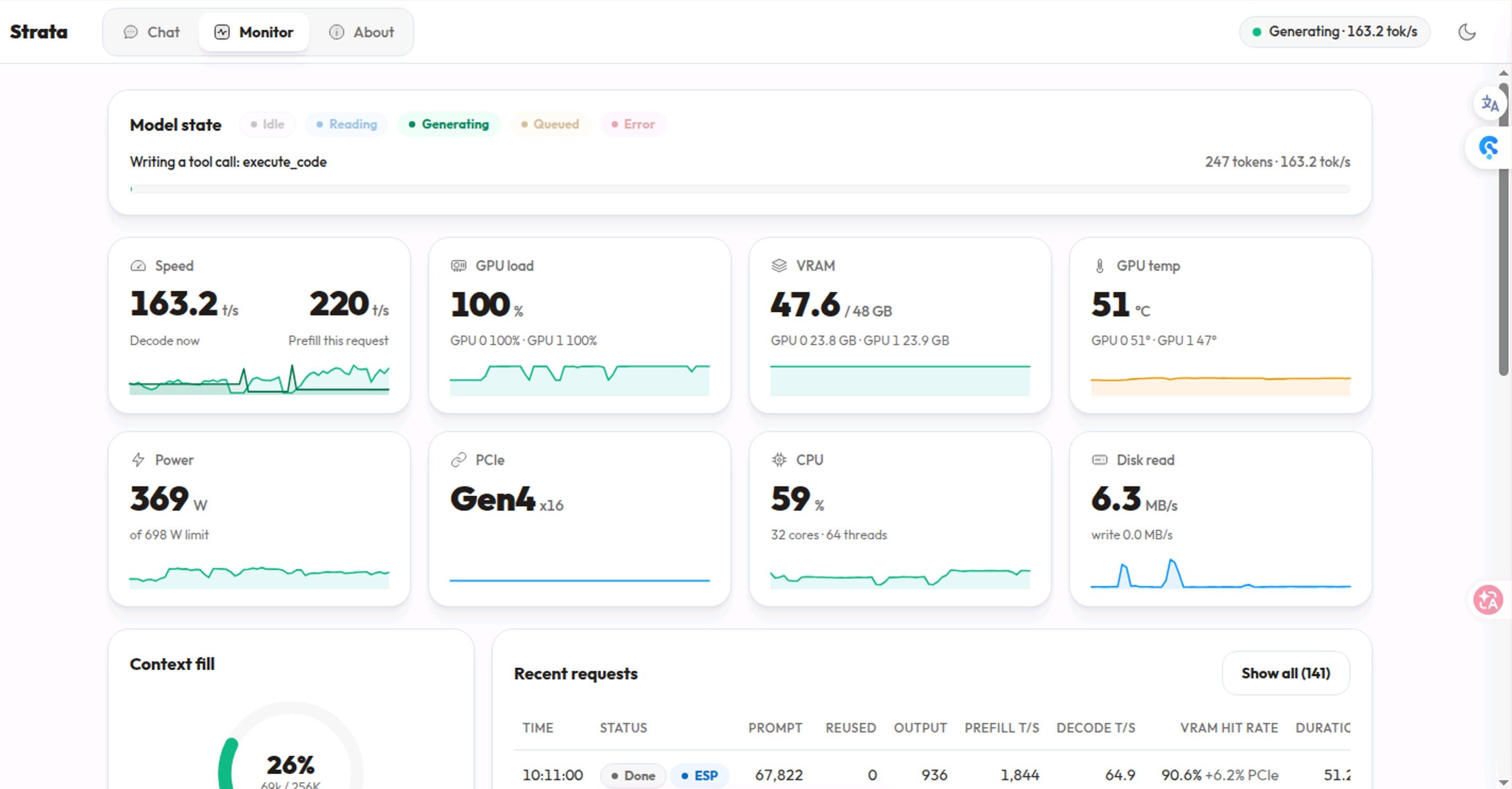Click the Generating 163.2 tok/s status pill
Image resolution: width=1512 pixels, height=789 pixels.
[x=1334, y=32]
